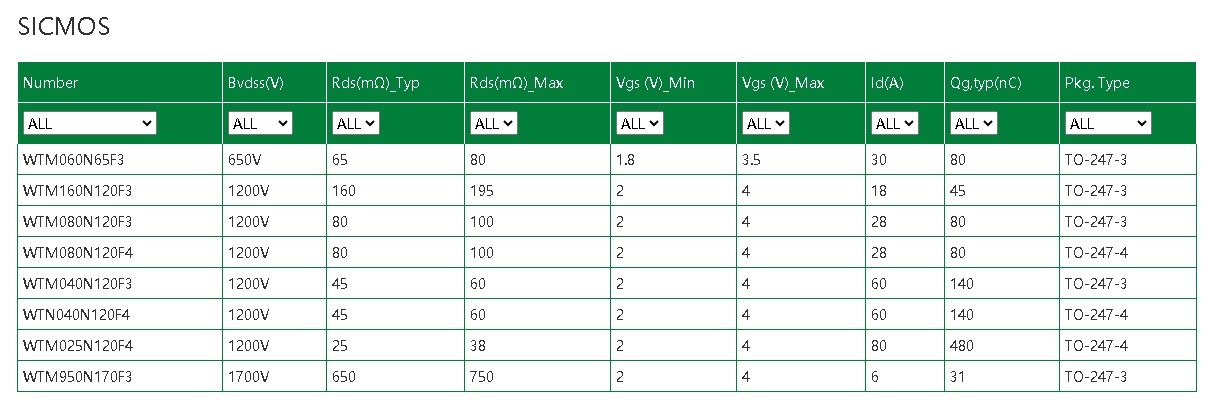
Task: Click the SICMOS heading
Action: pyautogui.click(x=64, y=28)
